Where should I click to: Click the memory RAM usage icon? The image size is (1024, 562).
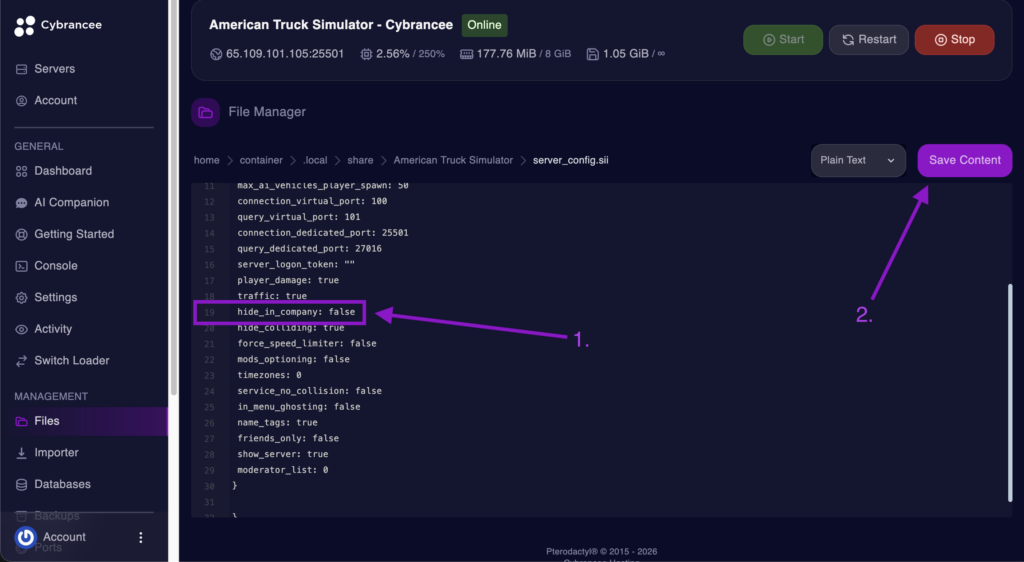pos(466,54)
